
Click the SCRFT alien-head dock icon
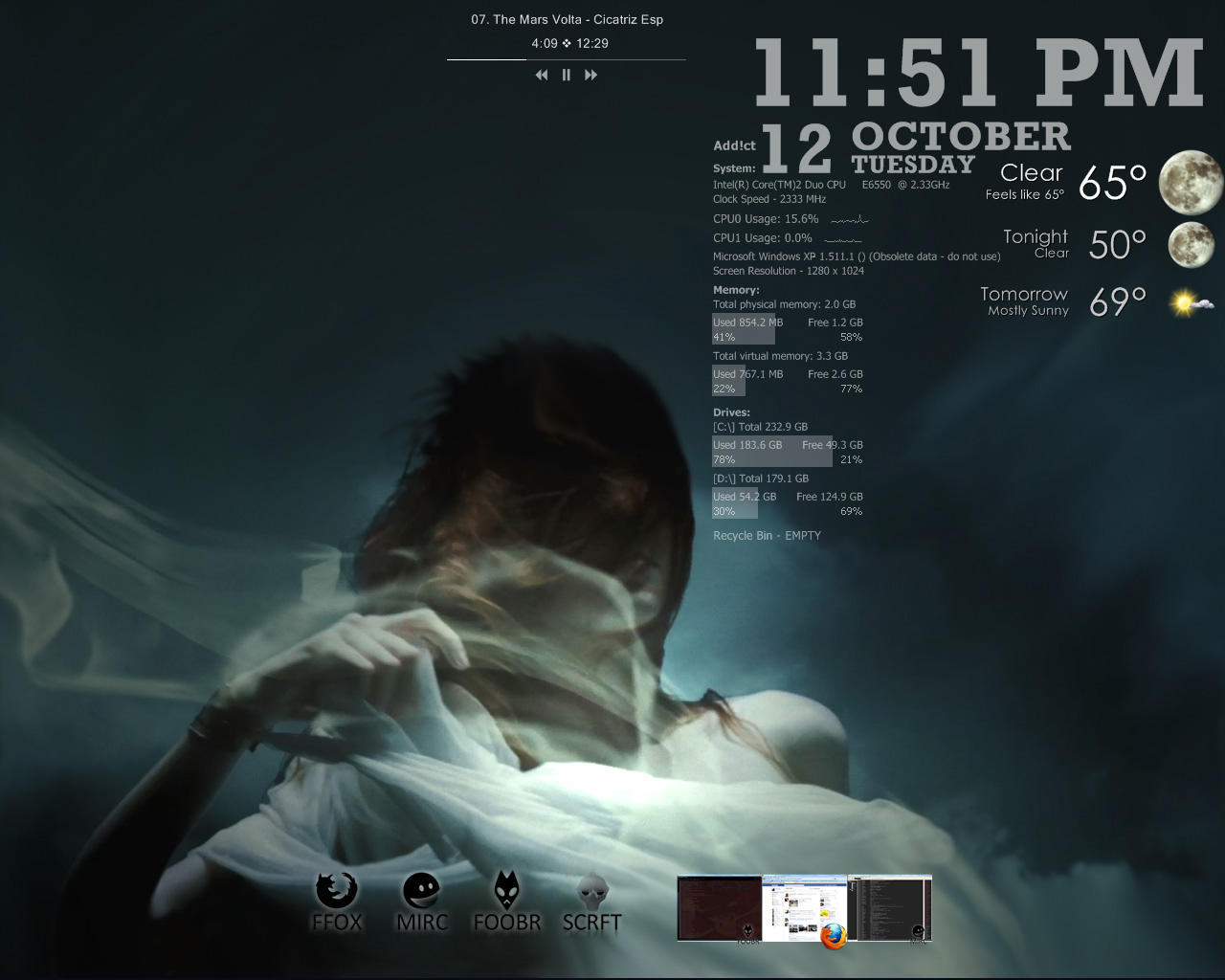[x=592, y=902]
